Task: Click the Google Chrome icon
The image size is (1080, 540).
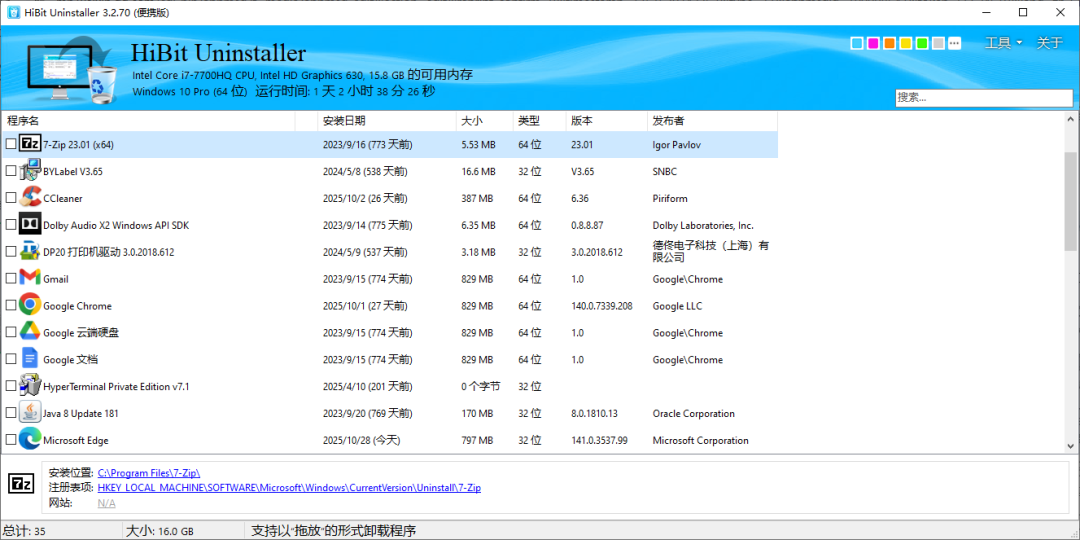Action: point(30,305)
